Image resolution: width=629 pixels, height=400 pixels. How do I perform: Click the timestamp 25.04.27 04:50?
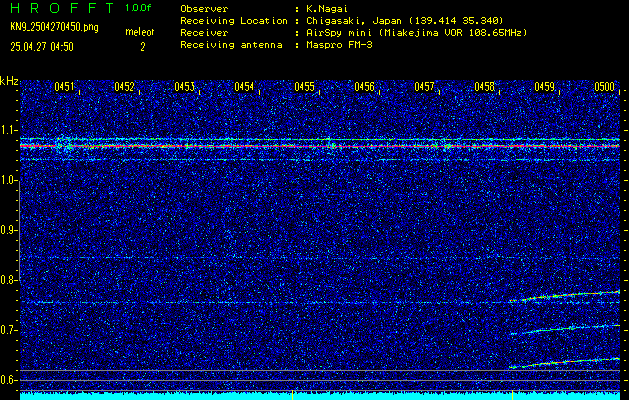42,47
